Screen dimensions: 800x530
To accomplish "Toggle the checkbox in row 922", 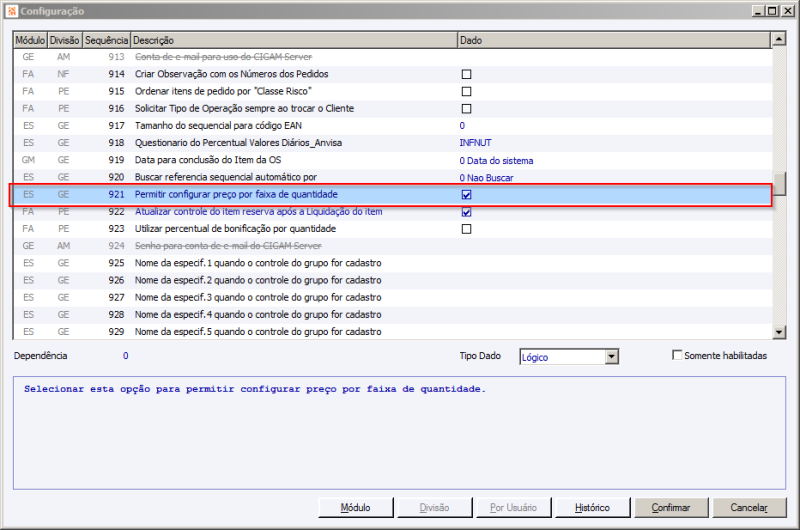I will pos(466,212).
